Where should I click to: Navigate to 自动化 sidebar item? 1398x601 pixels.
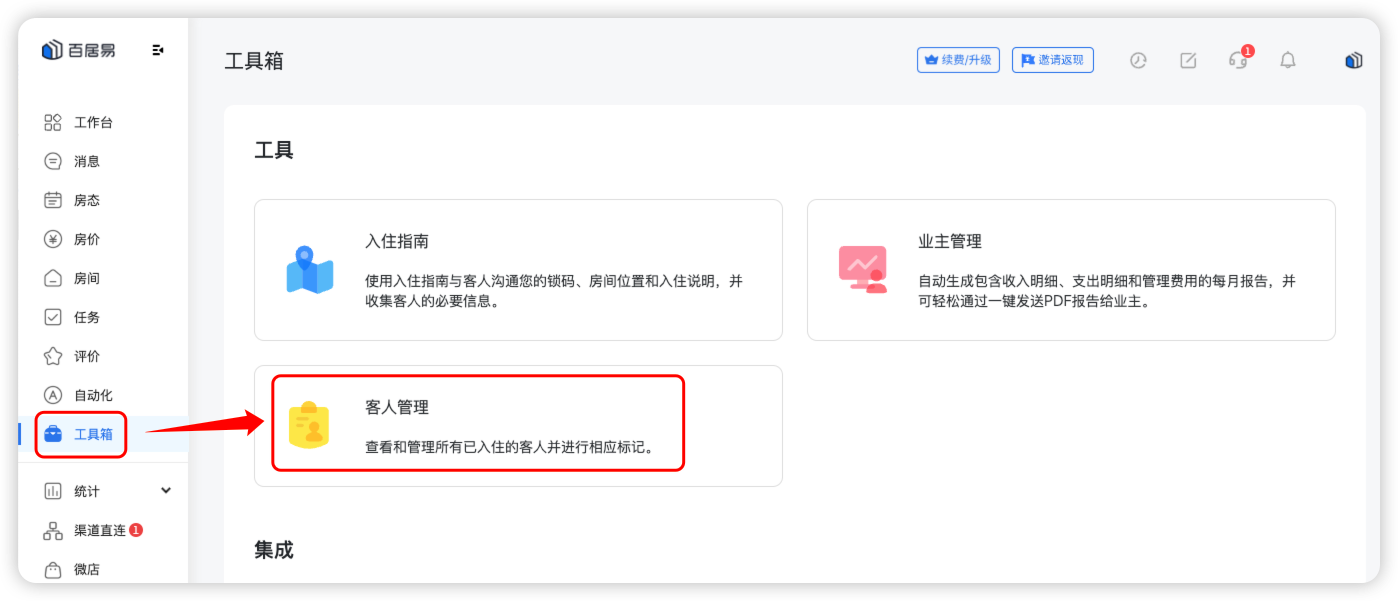point(92,395)
